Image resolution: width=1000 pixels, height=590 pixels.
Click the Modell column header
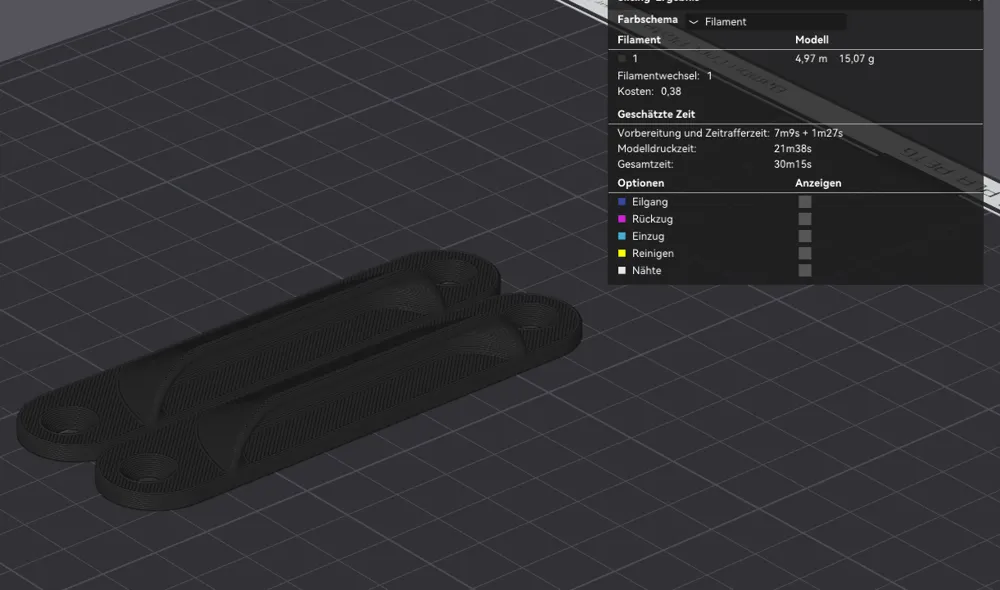pos(812,40)
